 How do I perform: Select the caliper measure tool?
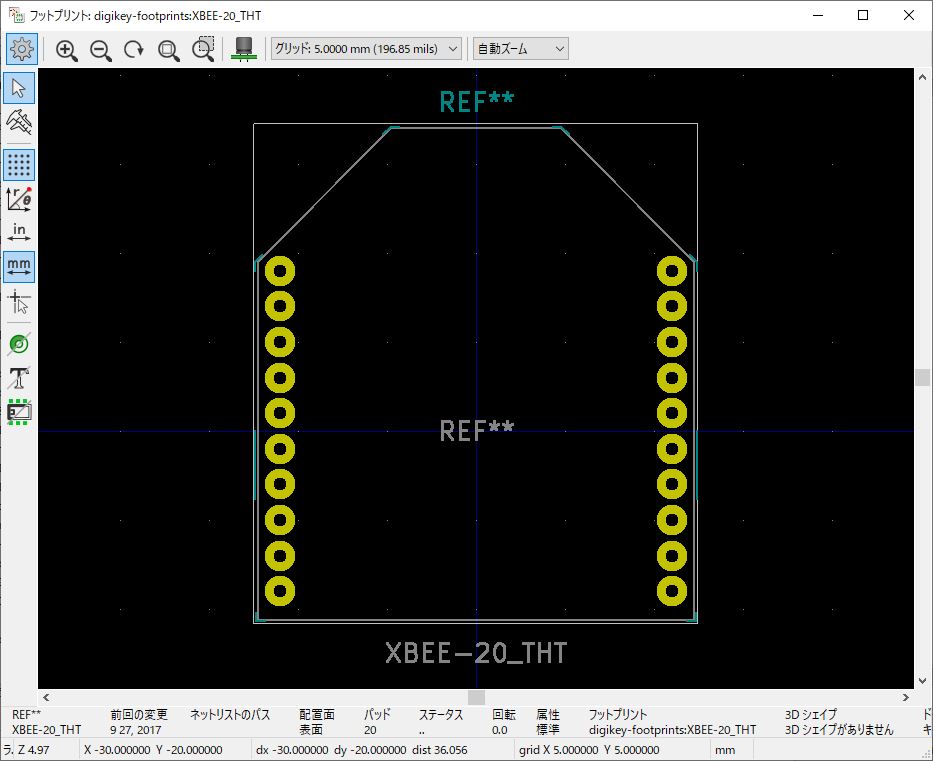point(19,122)
